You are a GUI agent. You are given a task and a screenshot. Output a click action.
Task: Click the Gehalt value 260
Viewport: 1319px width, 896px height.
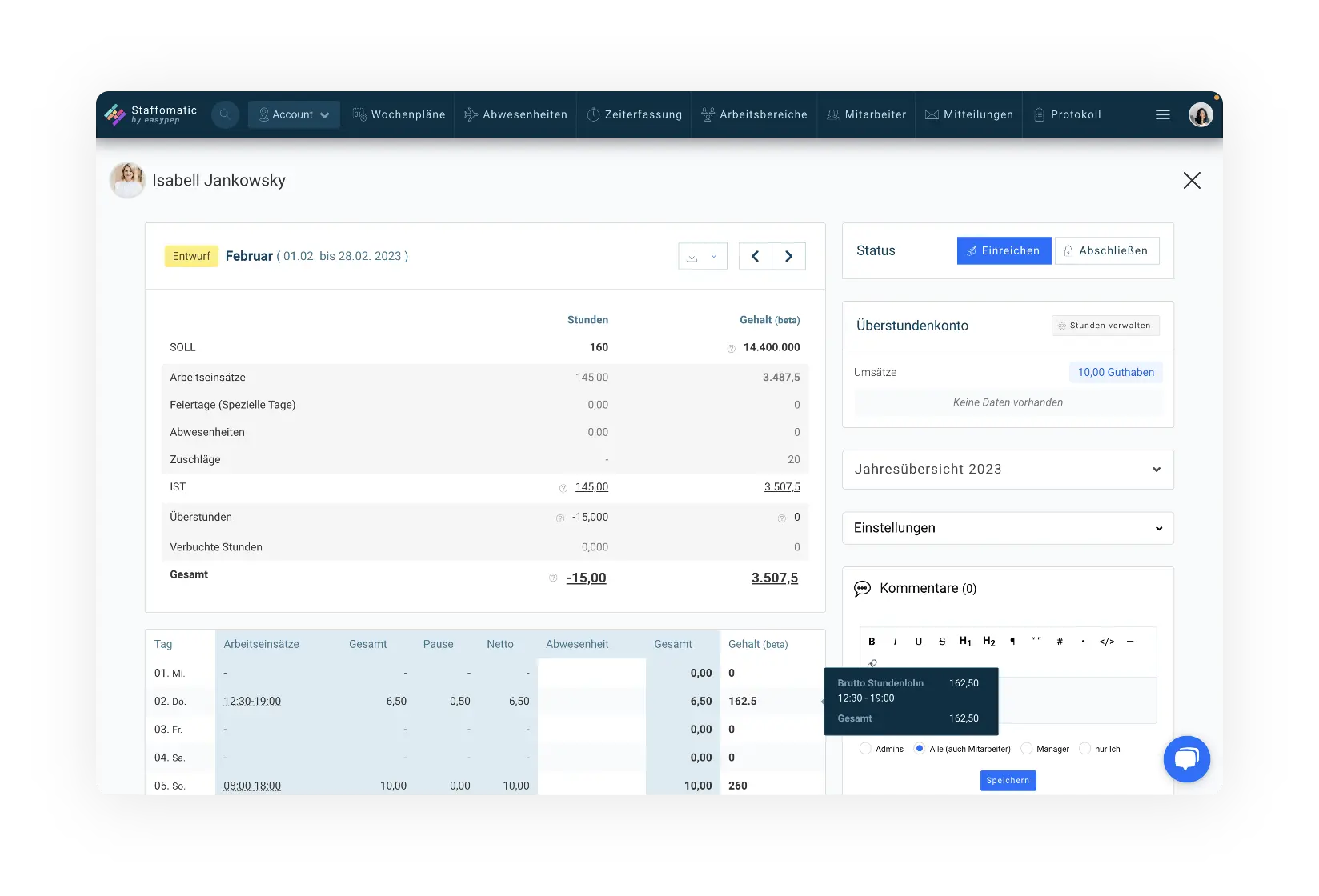coord(738,786)
